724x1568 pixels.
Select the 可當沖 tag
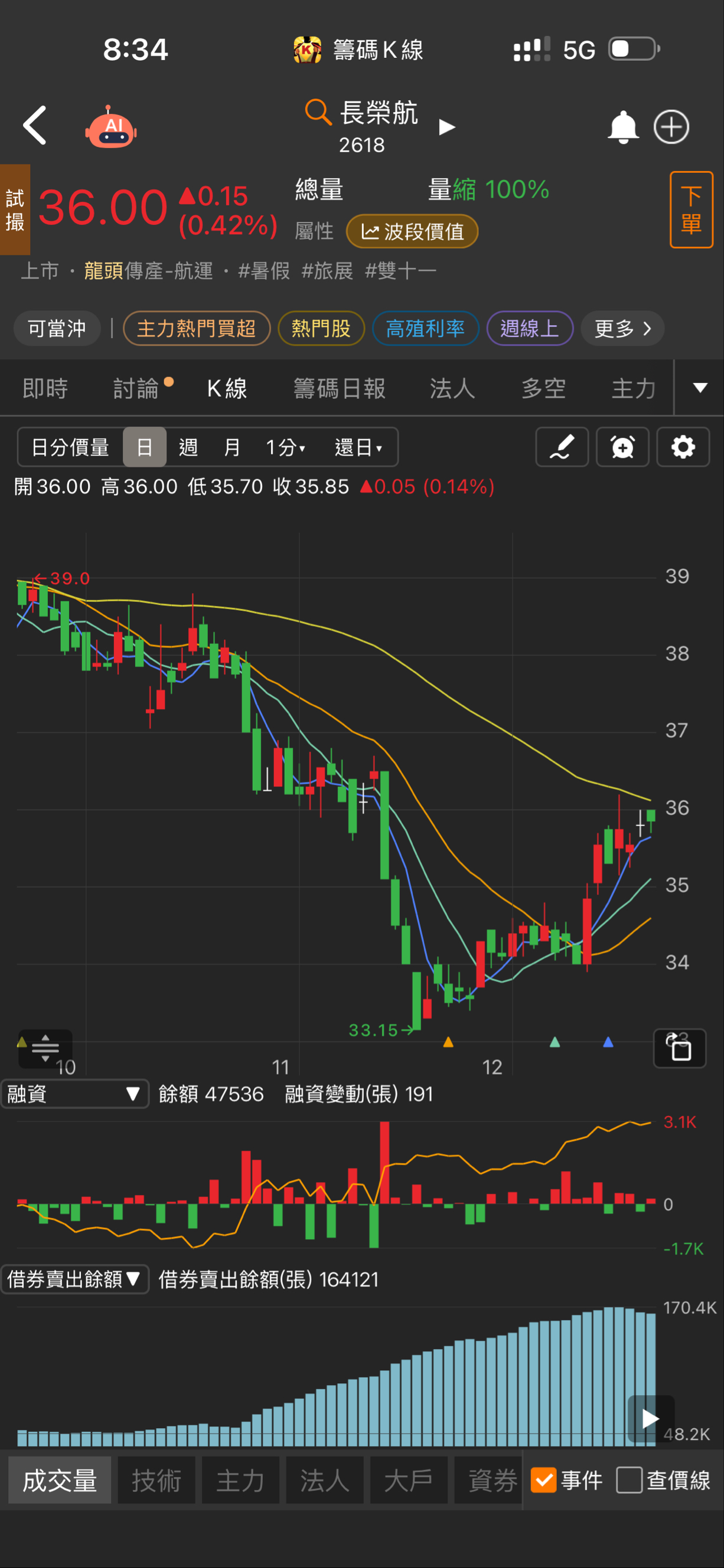pyautogui.click(x=57, y=329)
